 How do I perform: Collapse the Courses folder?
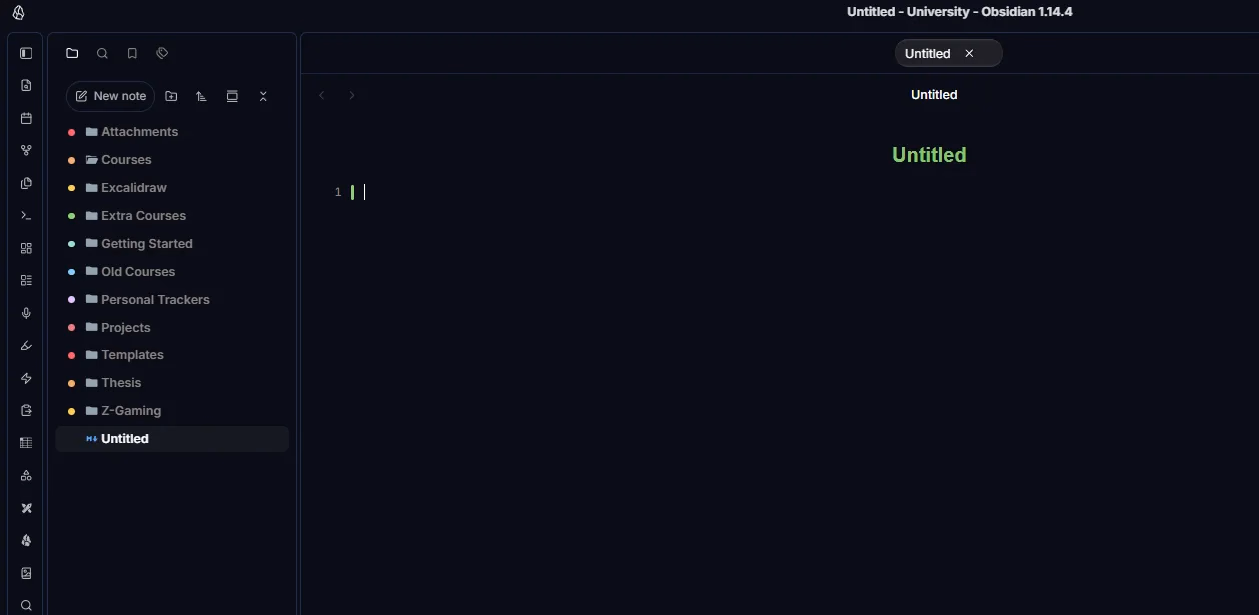coord(172,160)
